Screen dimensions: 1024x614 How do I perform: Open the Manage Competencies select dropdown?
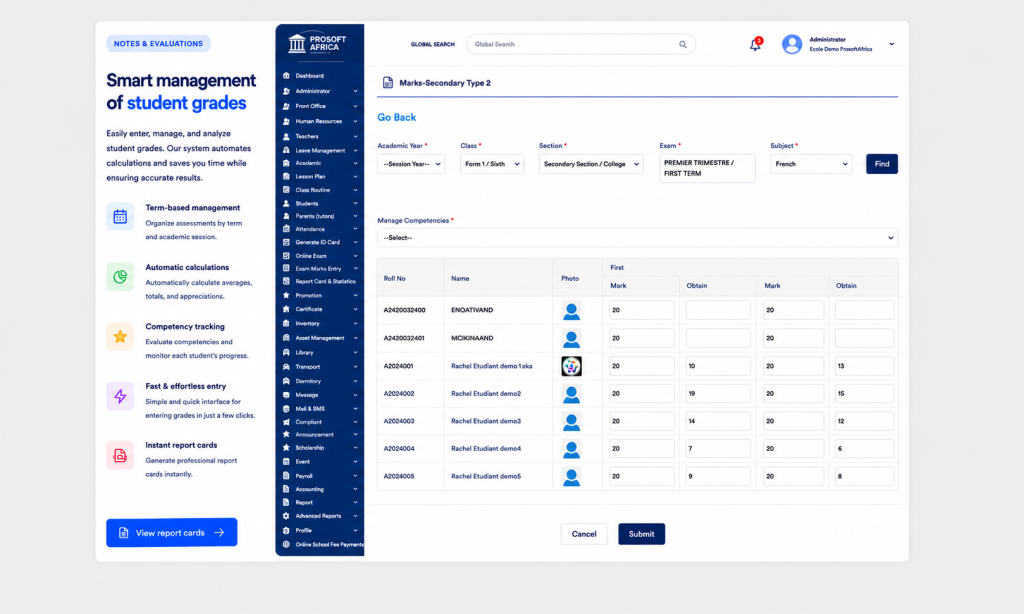click(637, 238)
